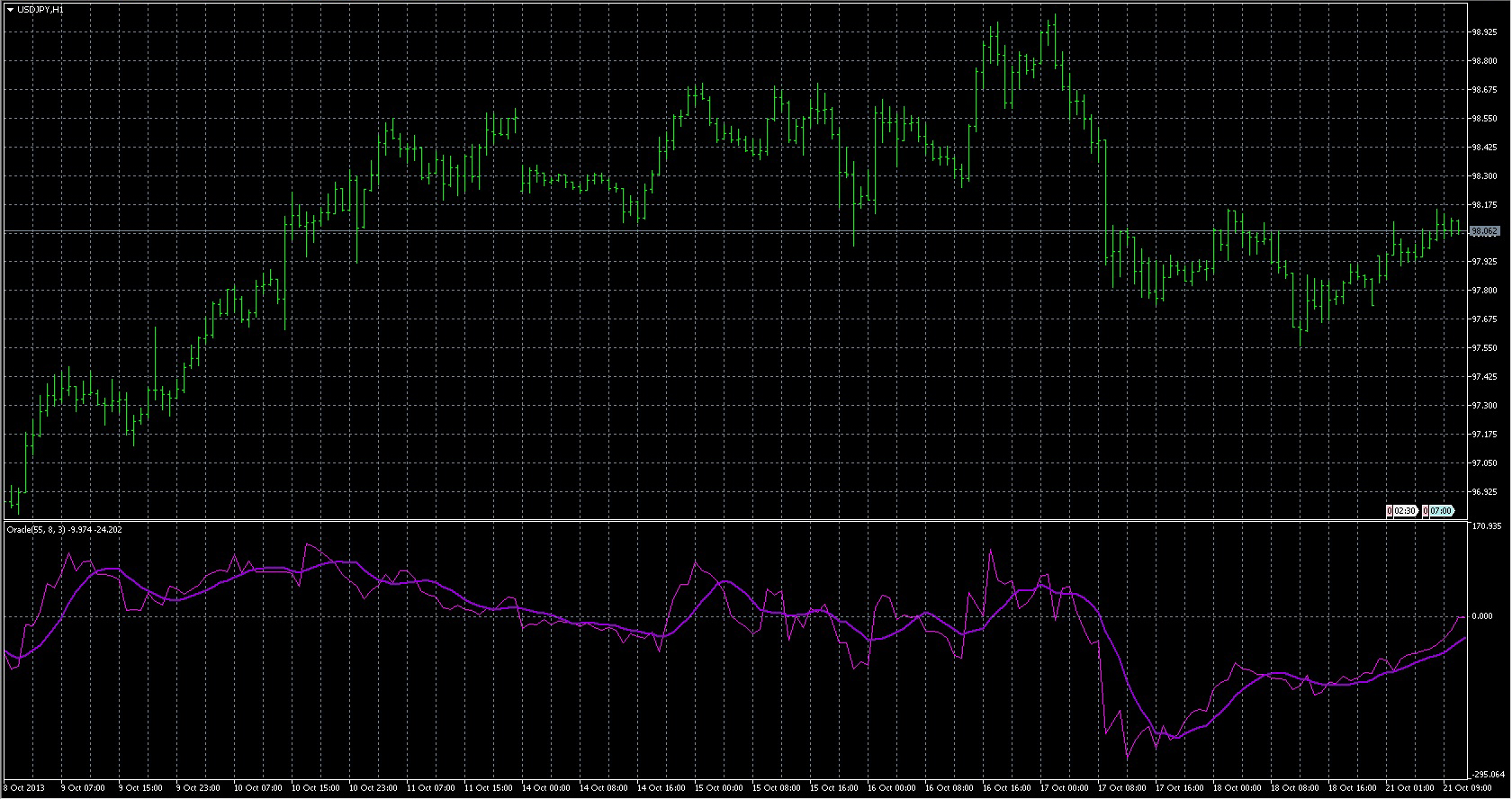
Task: Click the 11 Oct 07:00 time label
Action: (x=430, y=788)
